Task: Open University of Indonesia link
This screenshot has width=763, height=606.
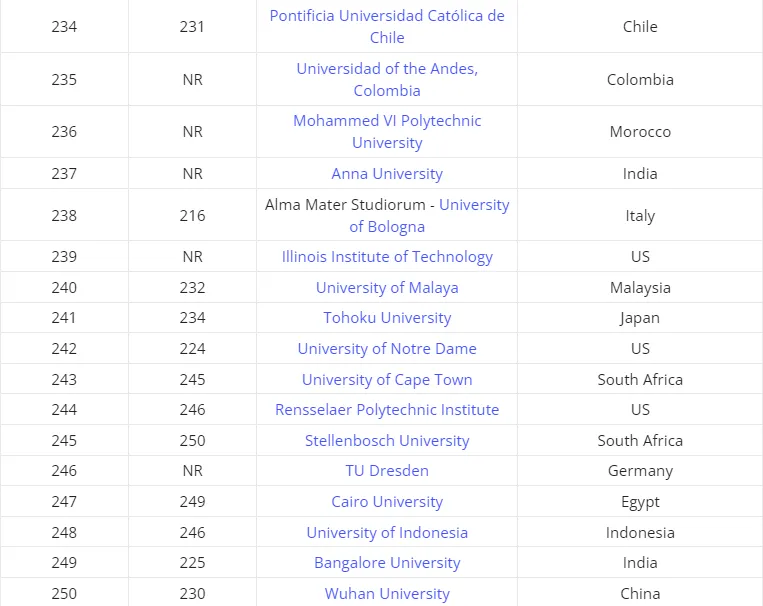Action: (x=387, y=533)
